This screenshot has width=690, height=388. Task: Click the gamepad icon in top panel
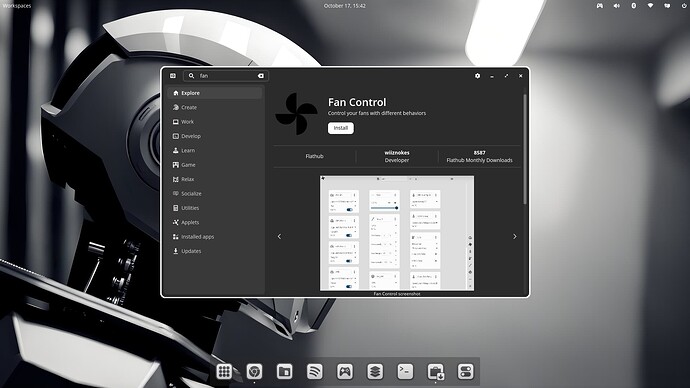point(600,6)
